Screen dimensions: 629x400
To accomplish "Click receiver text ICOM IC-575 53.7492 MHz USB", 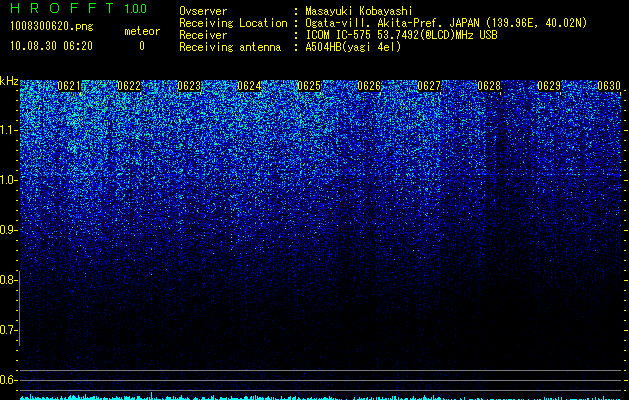I will (401, 35).
